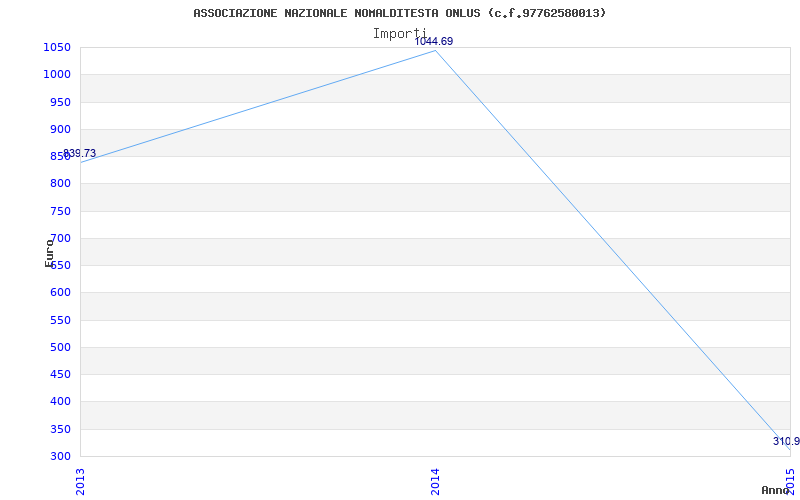Click the Associazione Nazionale Nomalditesta chart title

coord(400,13)
